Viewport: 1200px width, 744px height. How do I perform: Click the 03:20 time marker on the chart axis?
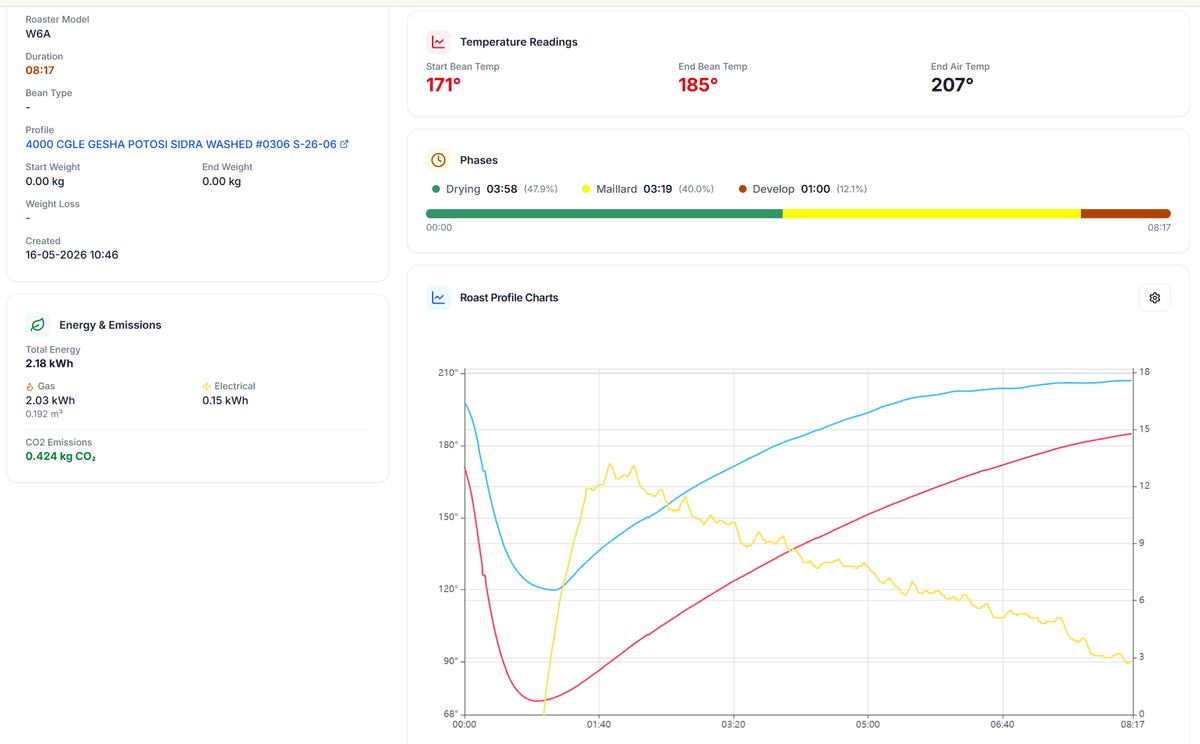pyautogui.click(x=733, y=724)
